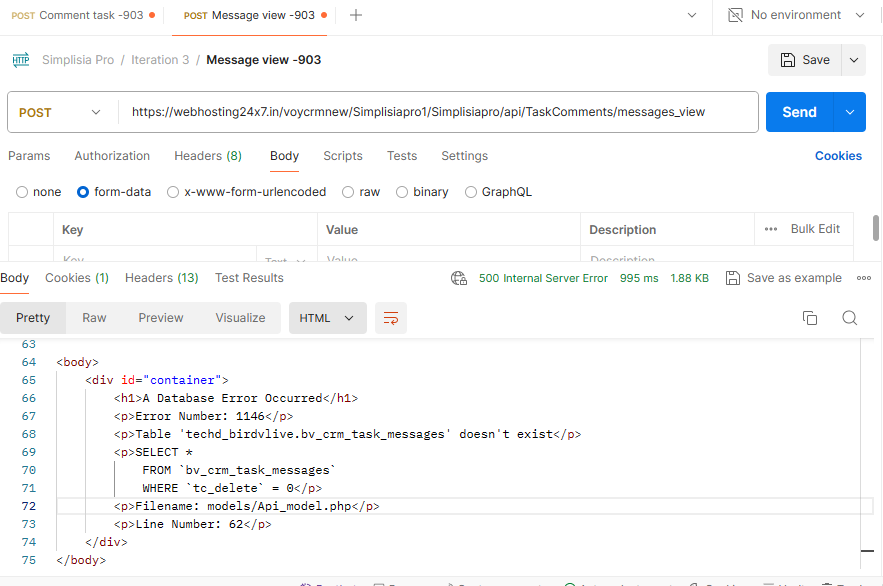This screenshot has height=586, width=883.
Task: Select the GraphQL body type
Action: click(471, 192)
